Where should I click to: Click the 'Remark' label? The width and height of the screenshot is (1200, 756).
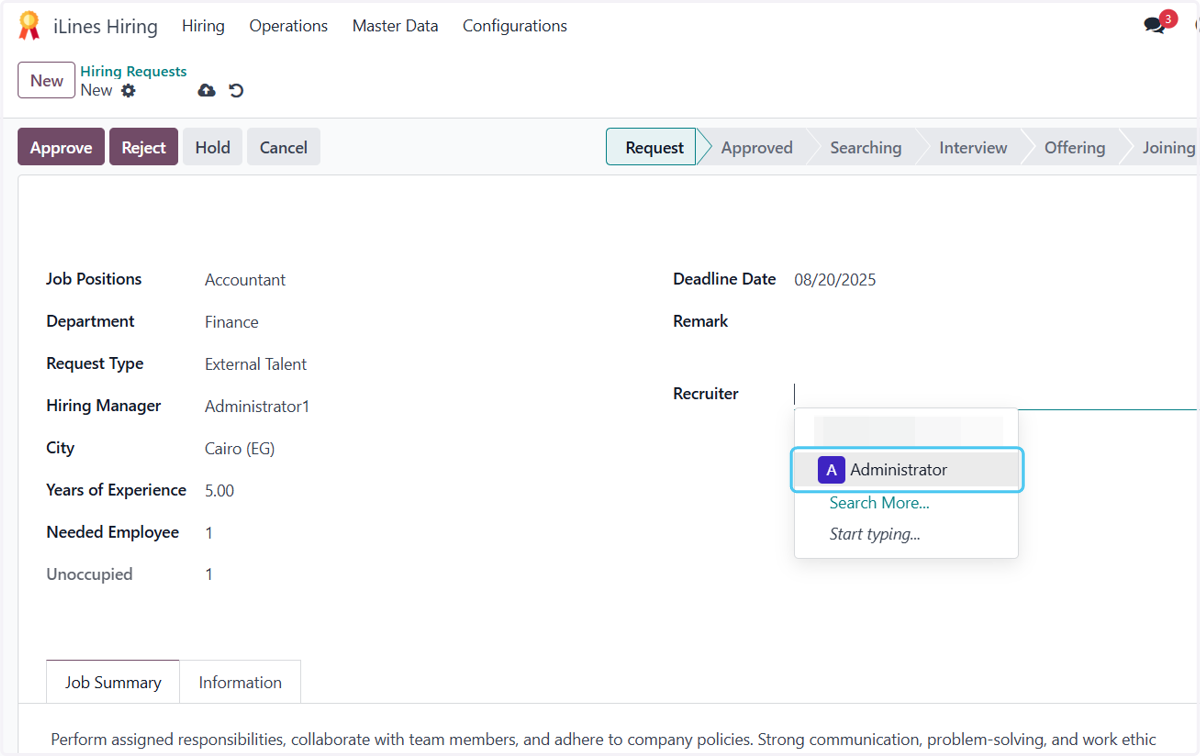coord(701,321)
